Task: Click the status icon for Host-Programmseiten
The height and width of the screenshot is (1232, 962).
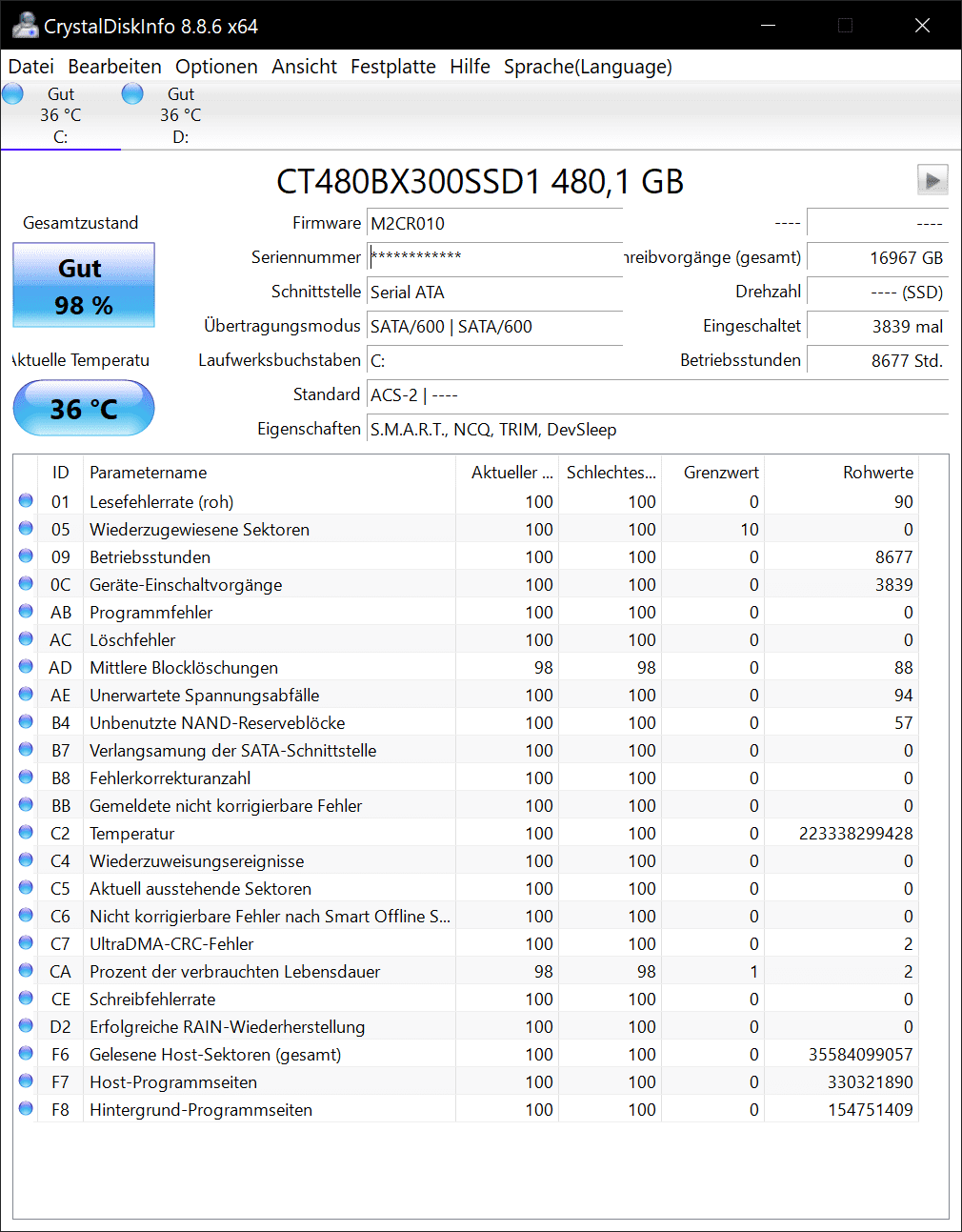Action: click(26, 1081)
